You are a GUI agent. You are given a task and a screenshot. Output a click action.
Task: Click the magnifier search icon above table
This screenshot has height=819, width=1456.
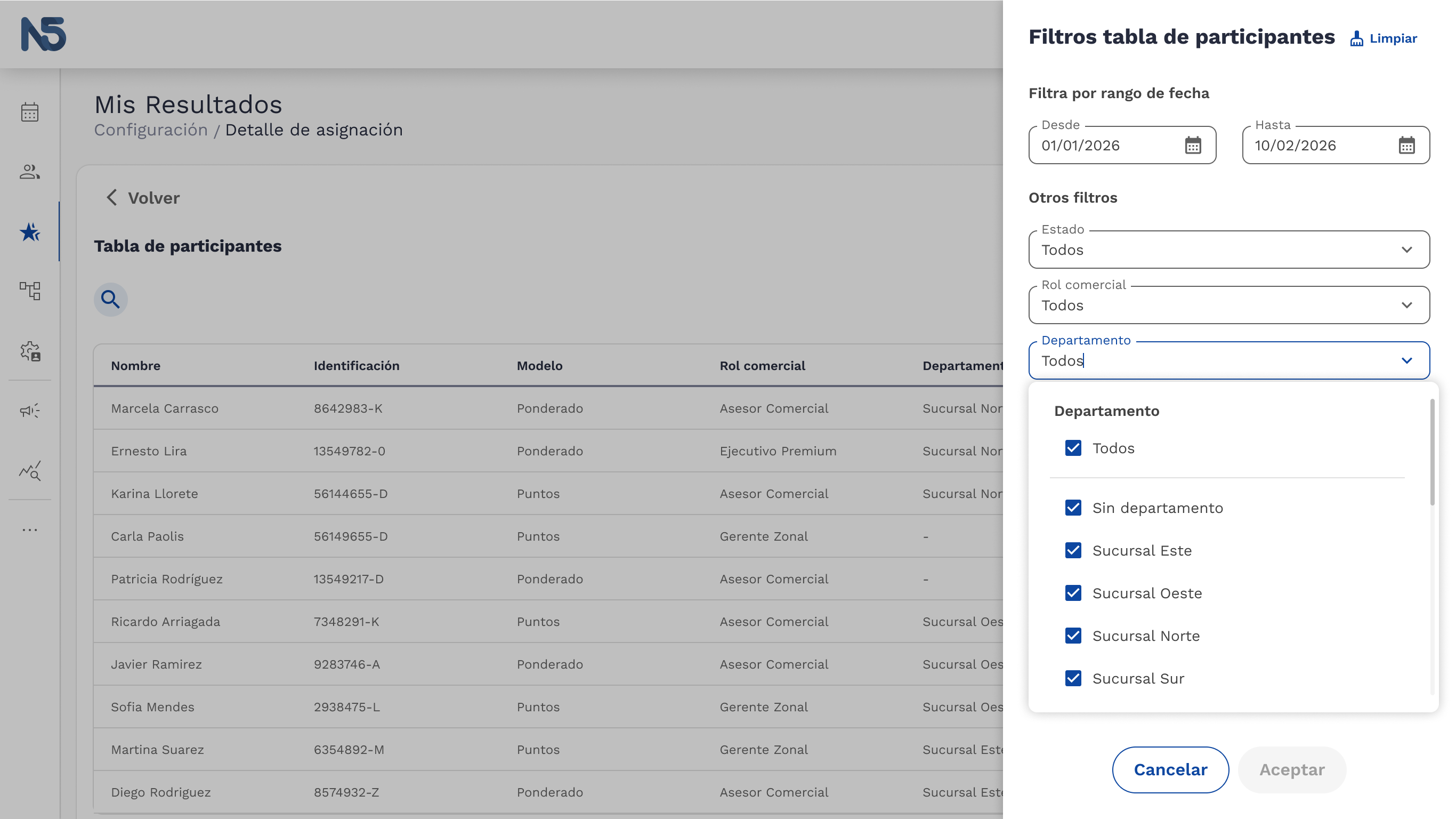(110, 299)
